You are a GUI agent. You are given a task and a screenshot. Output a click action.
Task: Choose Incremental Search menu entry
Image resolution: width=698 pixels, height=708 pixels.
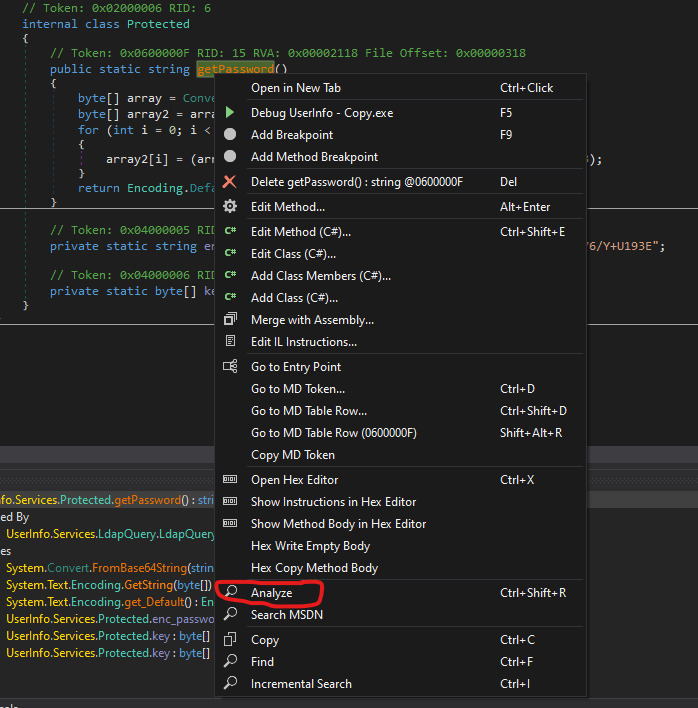coord(301,684)
